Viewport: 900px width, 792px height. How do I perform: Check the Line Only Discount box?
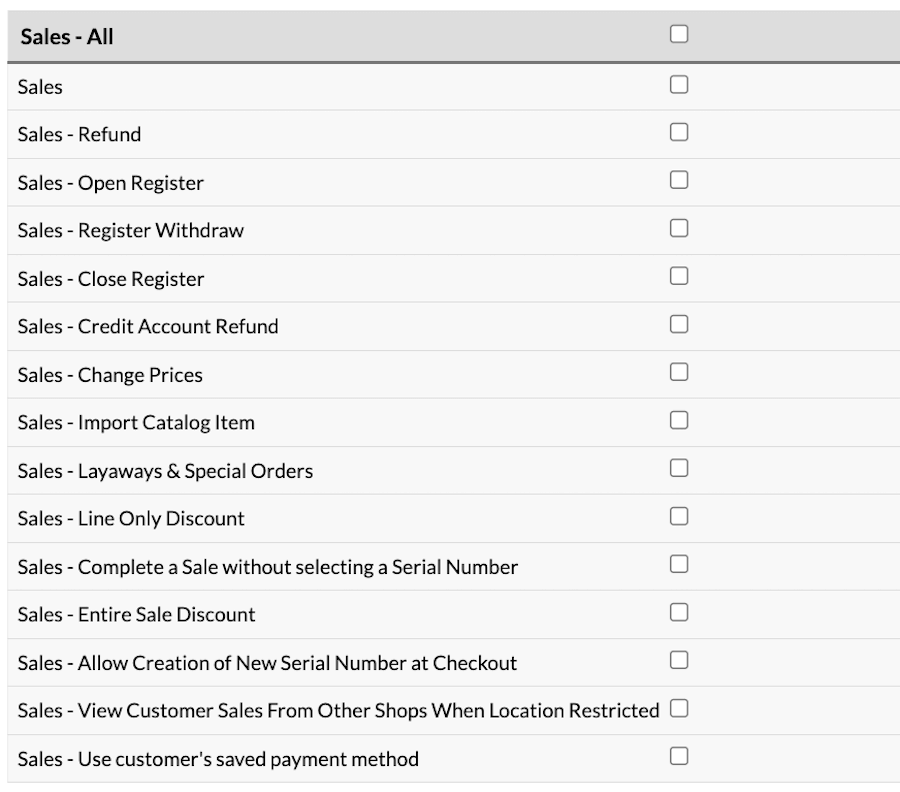tap(679, 516)
